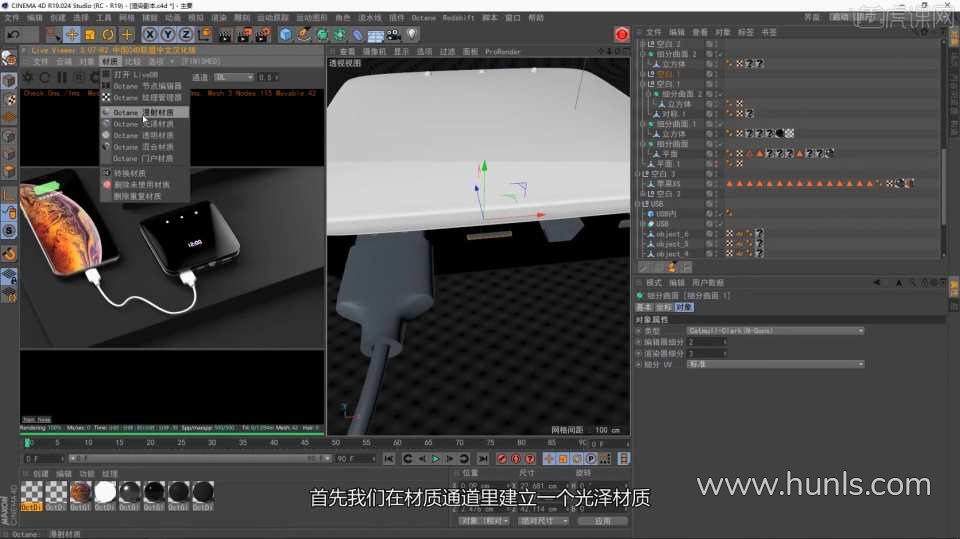The height and width of the screenshot is (539, 960).
Task: Click the light bulb icon in toolbar
Action: 411,35
